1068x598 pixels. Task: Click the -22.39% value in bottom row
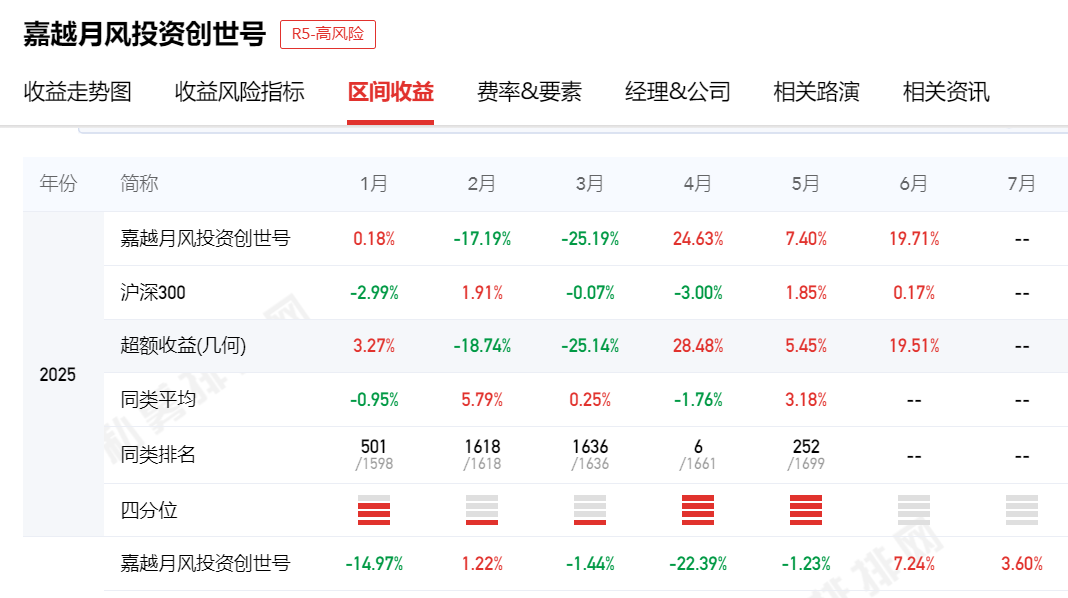point(698,564)
